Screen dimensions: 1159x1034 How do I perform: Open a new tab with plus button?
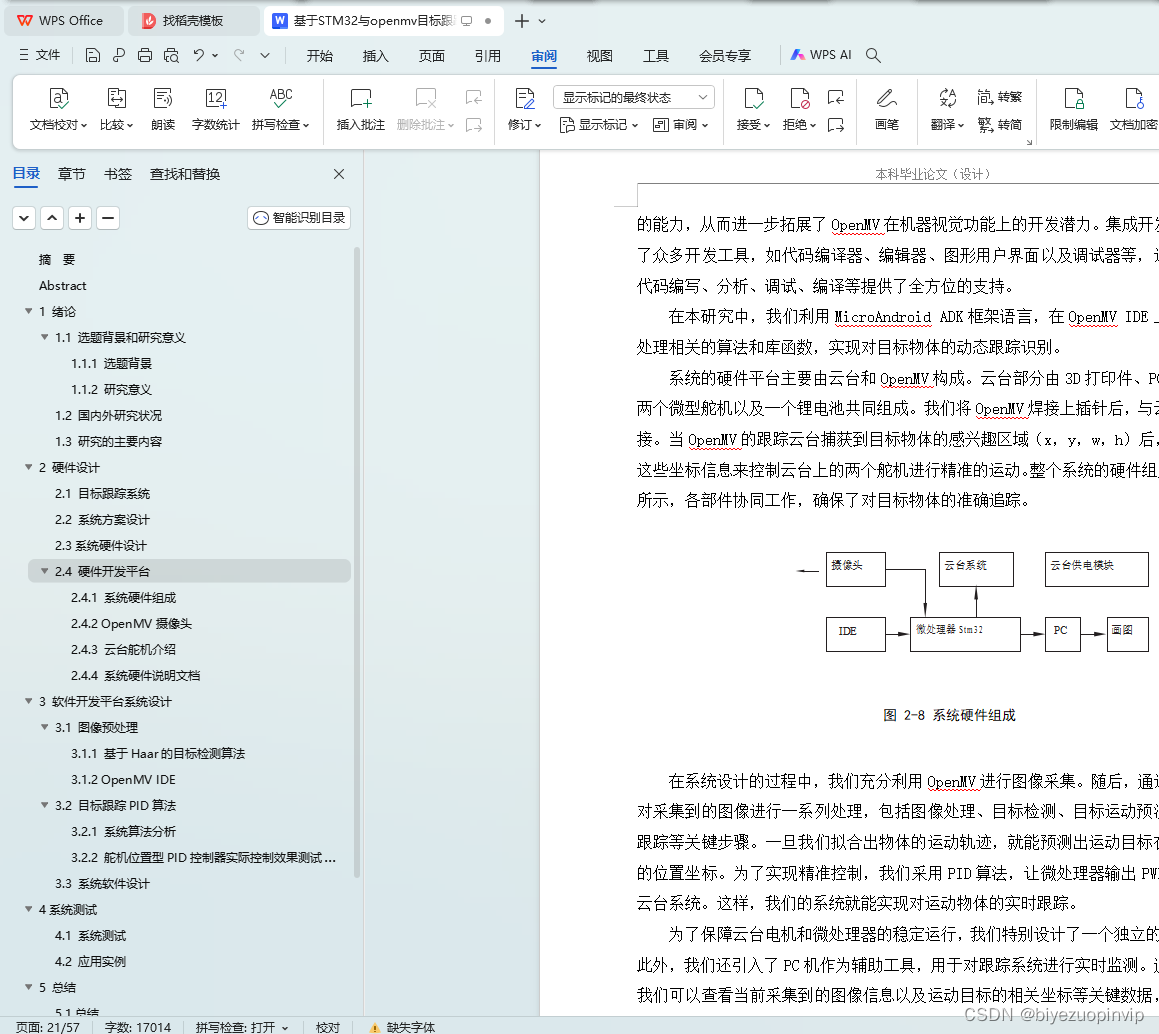click(x=522, y=21)
